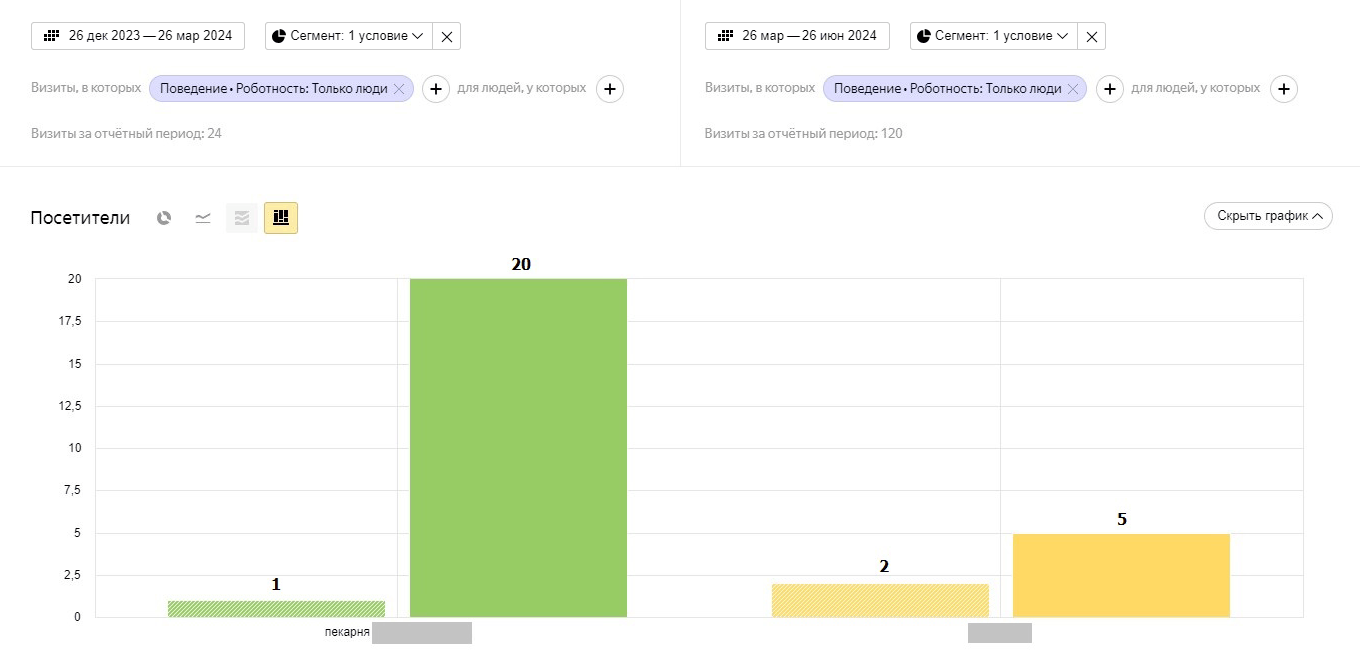The height and width of the screenshot is (660, 1360).
Task: Add visit condition in left segment
Action: pyautogui.click(x=435, y=89)
